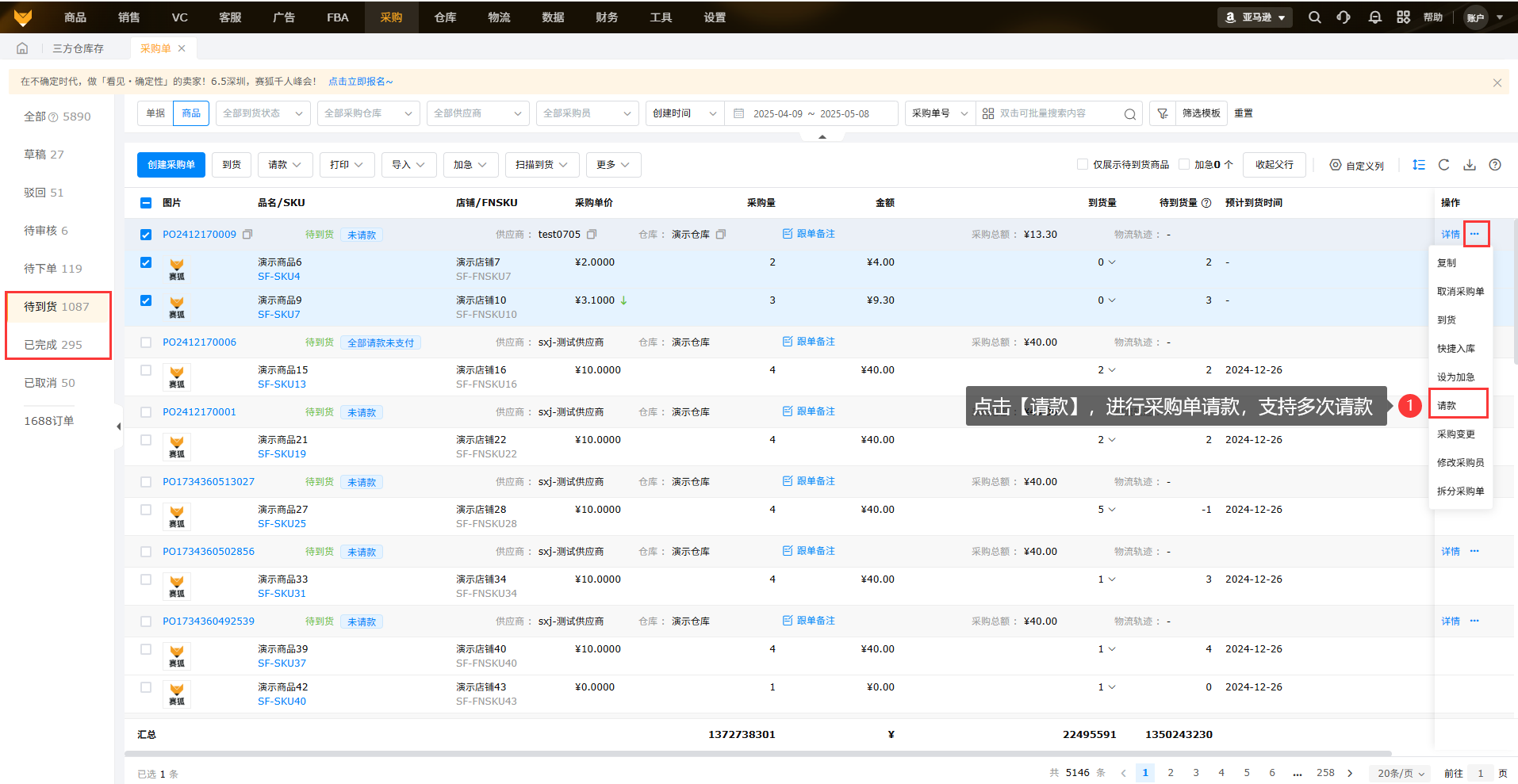The height and width of the screenshot is (784, 1518).
Task: Toggle row height spacing icon
Action: [1419, 165]
